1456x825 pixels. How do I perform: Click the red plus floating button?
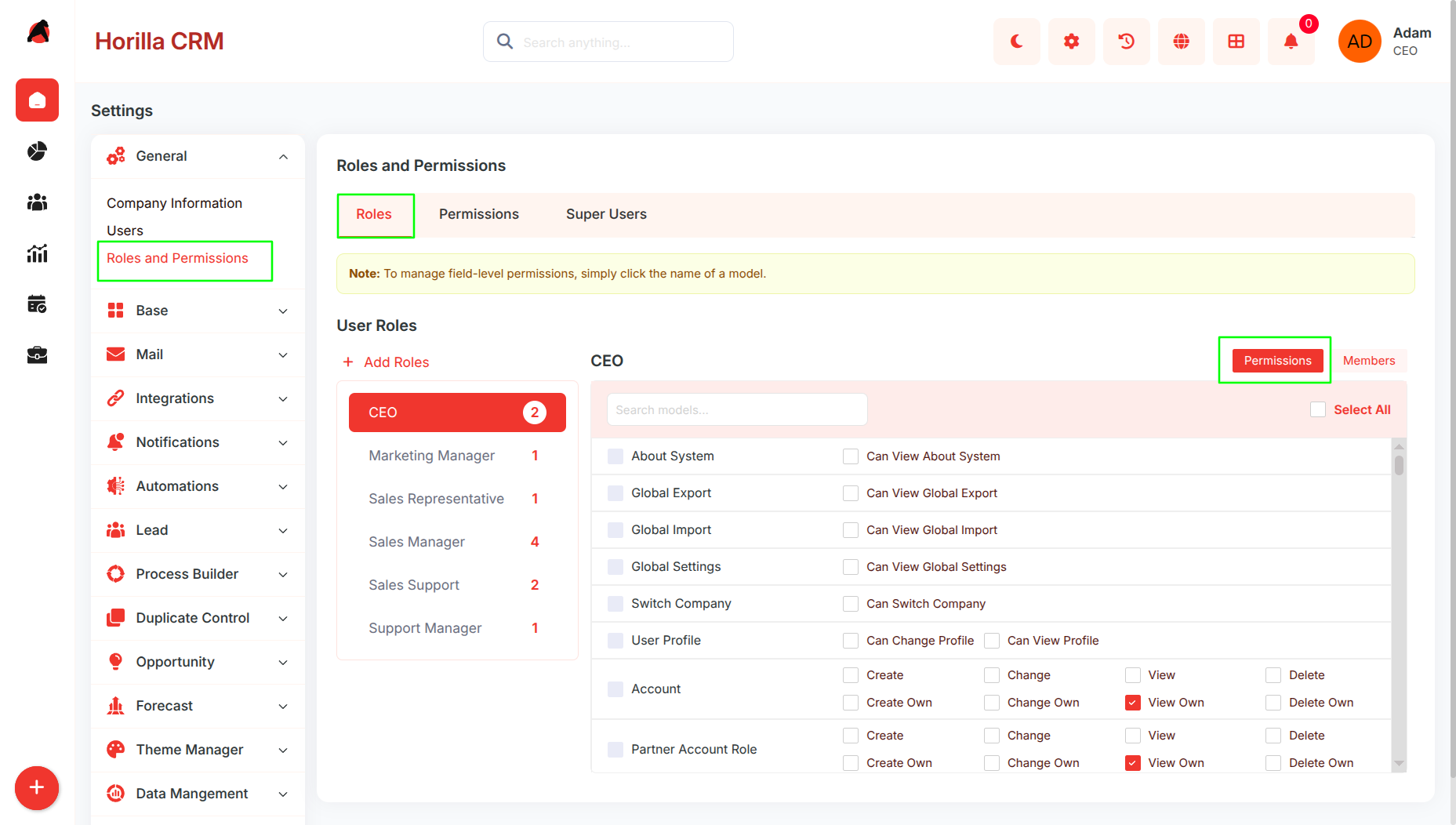[37, 787]
